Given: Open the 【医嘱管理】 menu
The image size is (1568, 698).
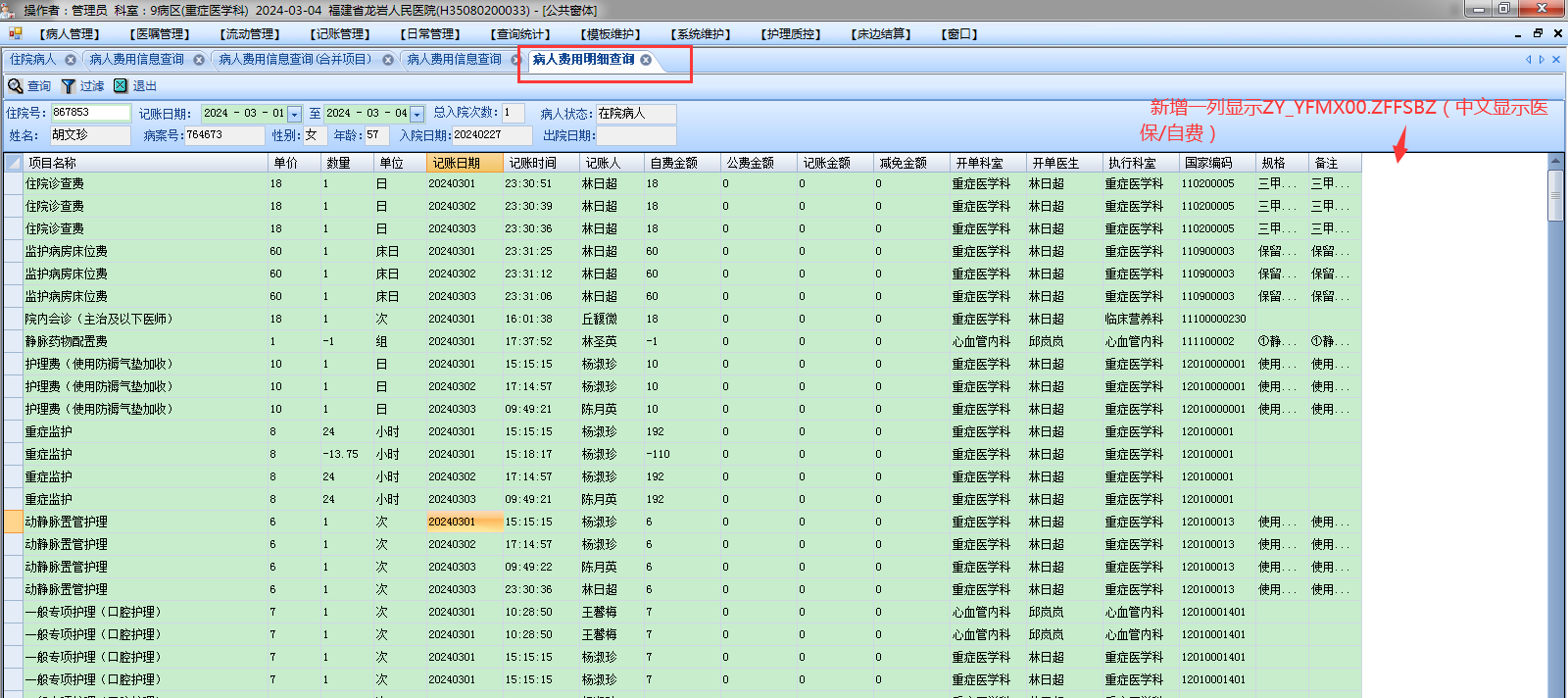Looking at the screenshot, I should (x=160, y=34).
